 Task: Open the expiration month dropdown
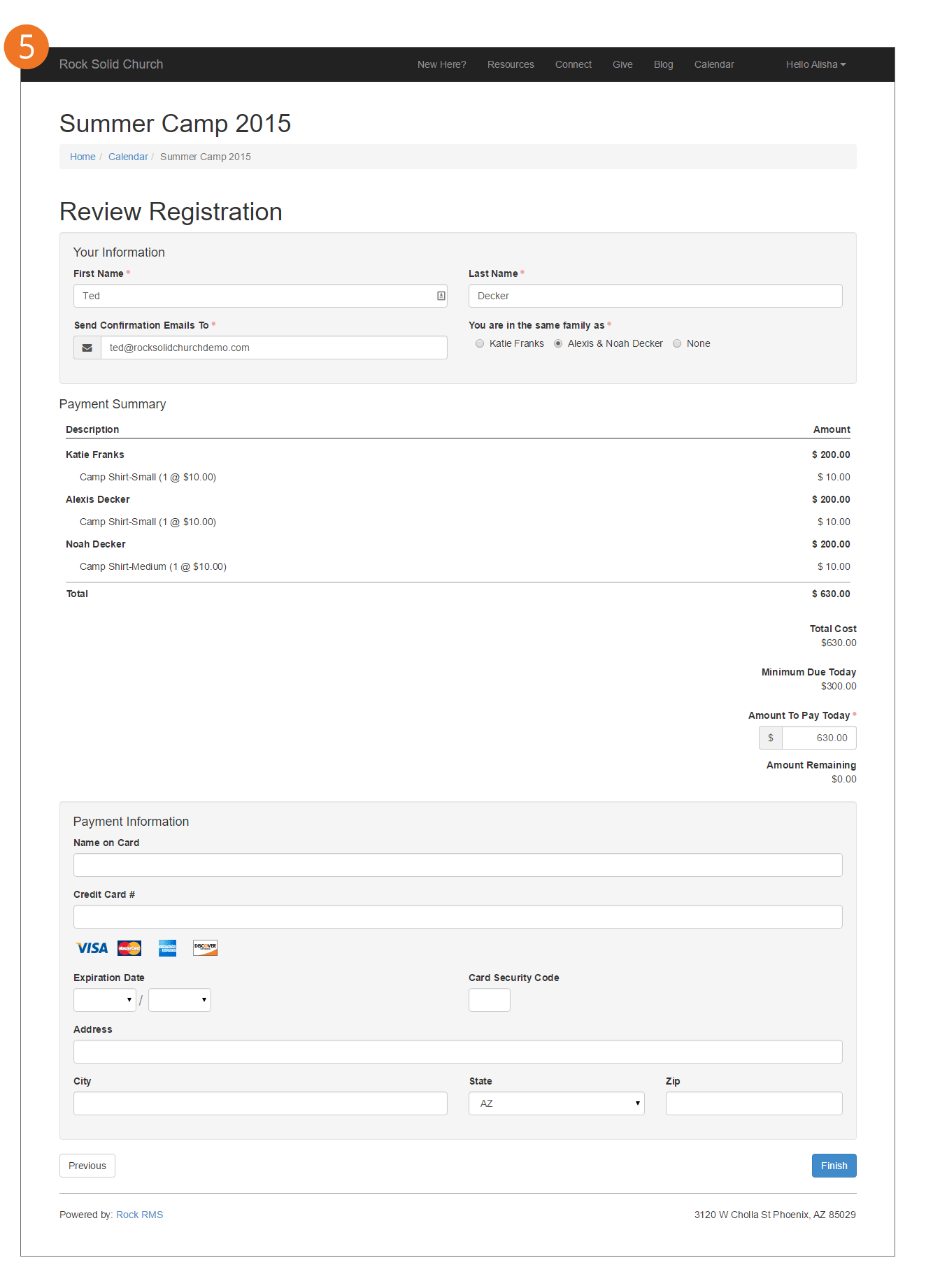104,1000
